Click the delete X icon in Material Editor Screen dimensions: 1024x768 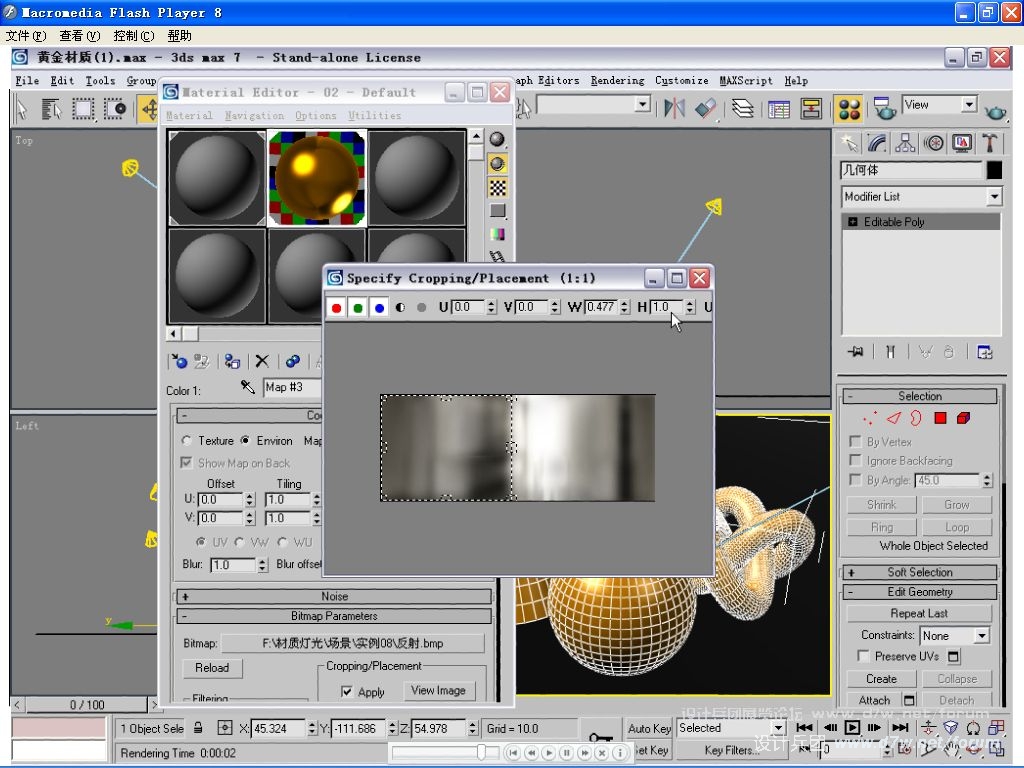[x=262, y=361]
